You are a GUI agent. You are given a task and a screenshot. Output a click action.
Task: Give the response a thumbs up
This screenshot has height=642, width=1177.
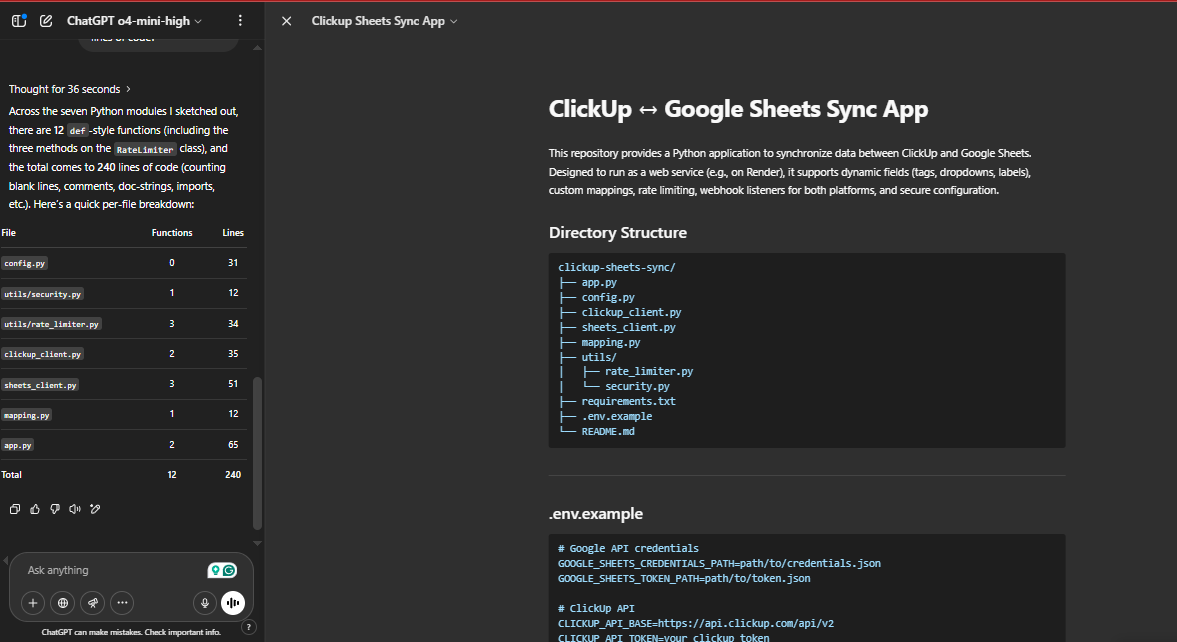35,509
